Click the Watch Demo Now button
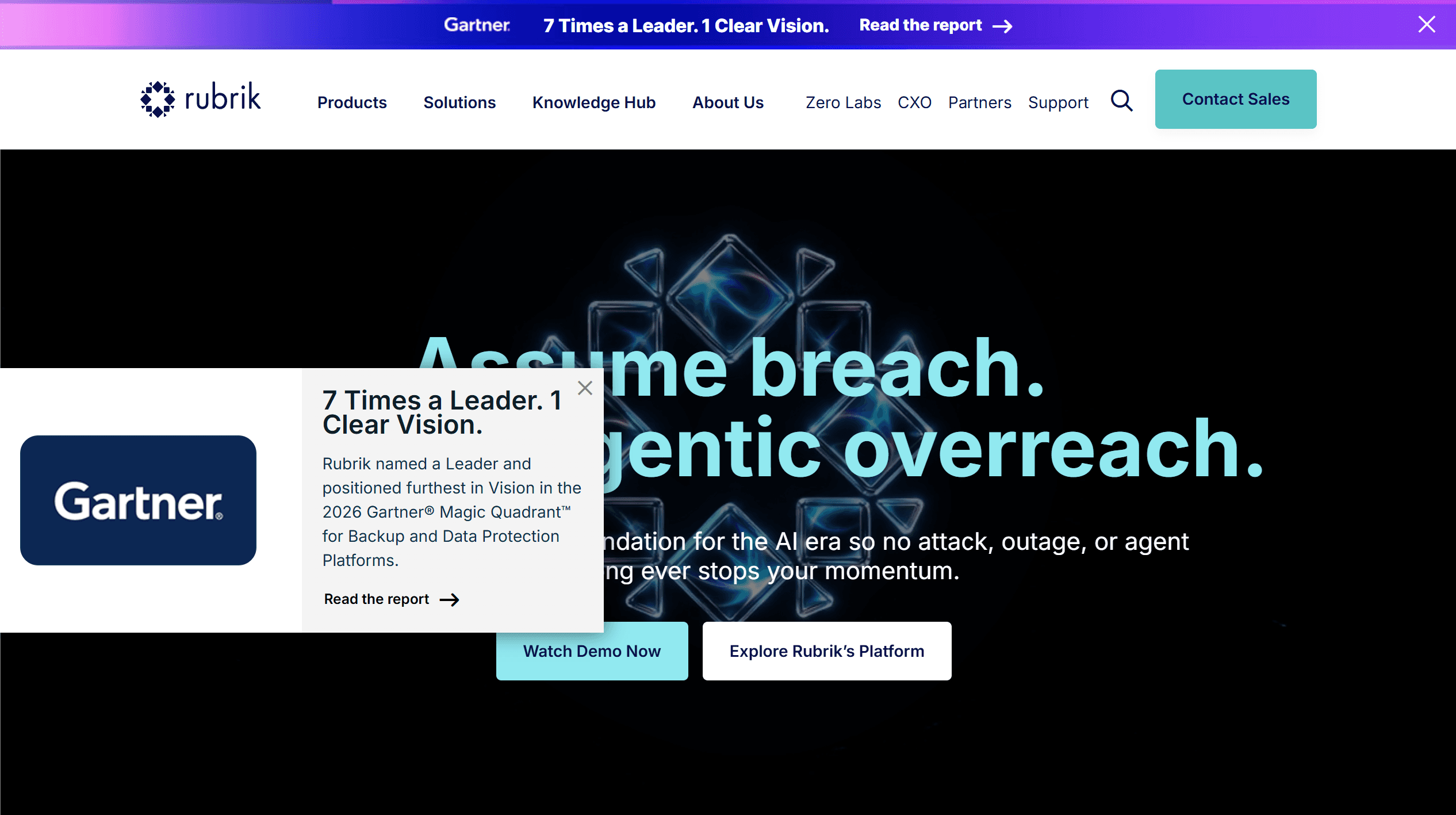 point(592,651)
